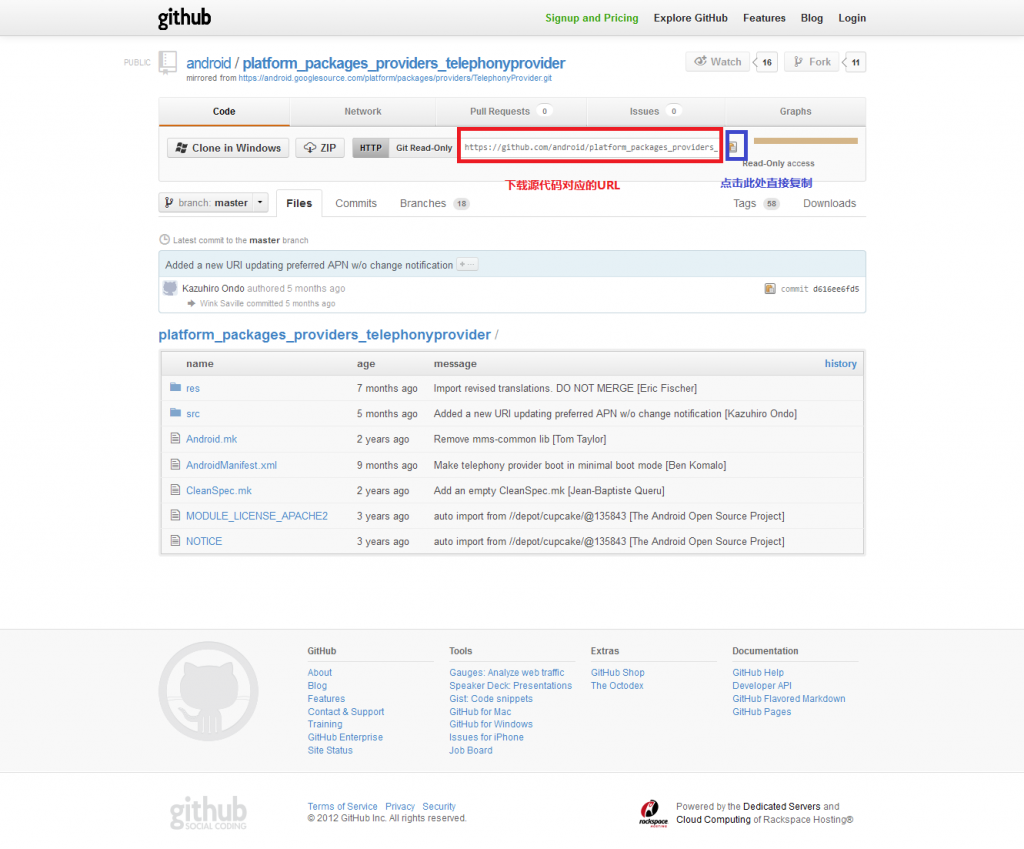Open the MODULE_LICENSE_APACHE2 file
This screenshot has height=849, width=1024.
(x=257, y=517)
